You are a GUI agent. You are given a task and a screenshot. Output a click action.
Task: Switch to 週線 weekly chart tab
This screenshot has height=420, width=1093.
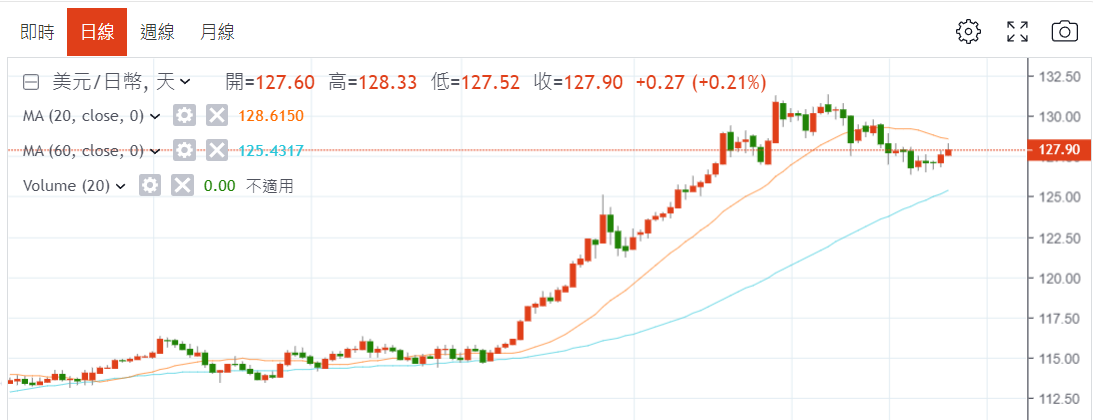pyautogui.click(x=157, y=32)
